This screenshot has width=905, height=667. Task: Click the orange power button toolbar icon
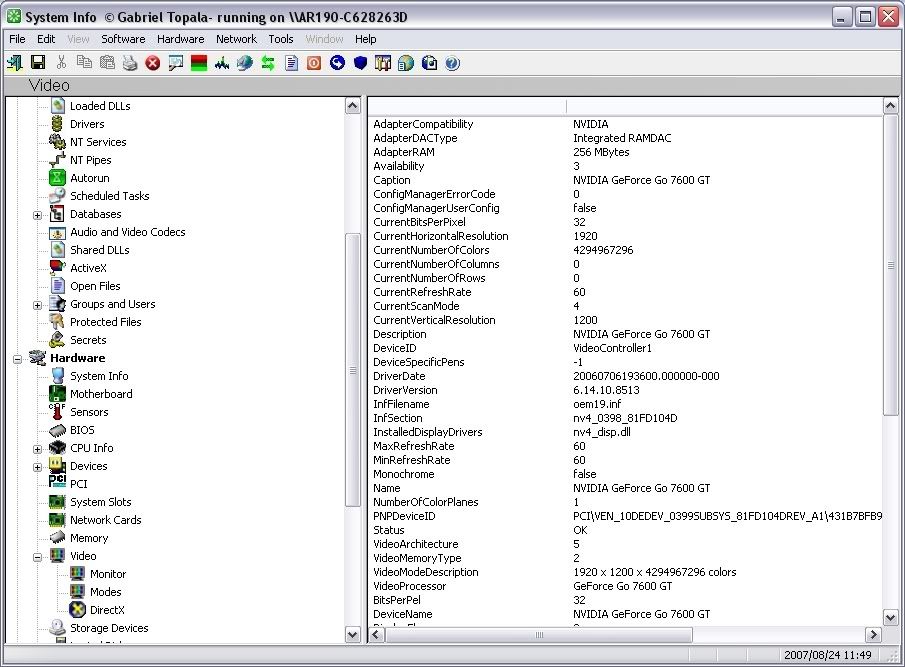(x=314, y=63)
